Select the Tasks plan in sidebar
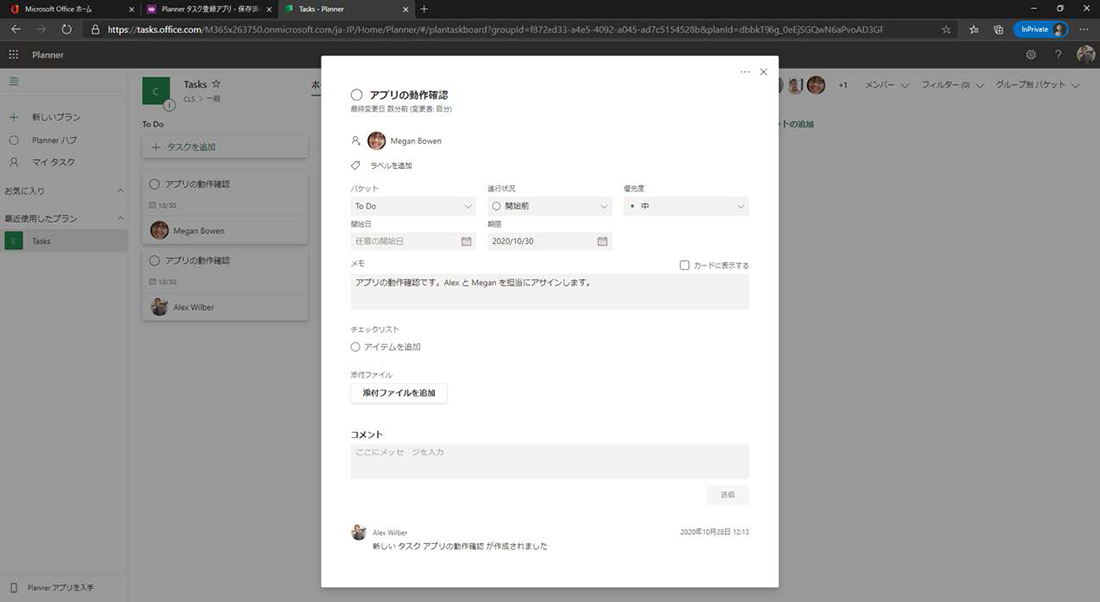The height and width of the screenshot is (602, 1100). 64,241
